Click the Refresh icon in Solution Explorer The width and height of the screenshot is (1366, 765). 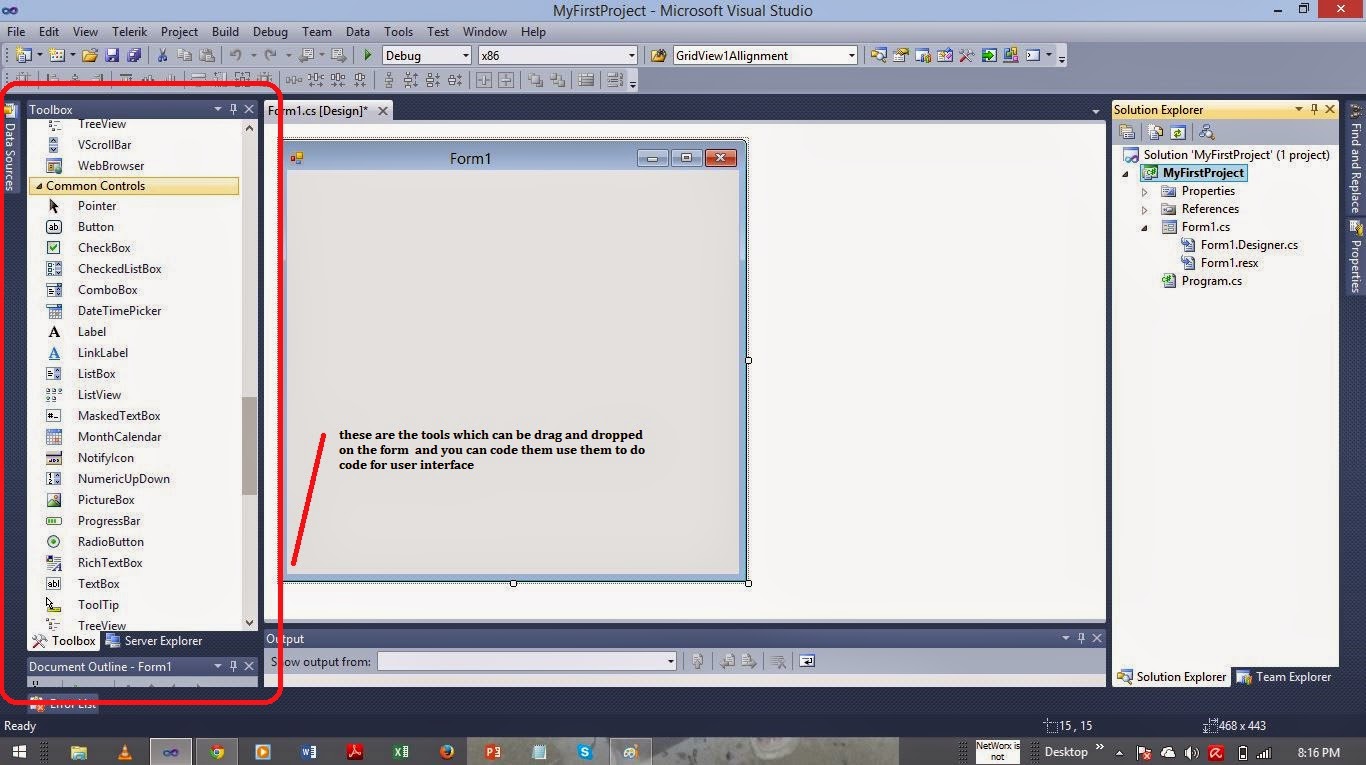pyautogui.click(x=1178, y=132)
